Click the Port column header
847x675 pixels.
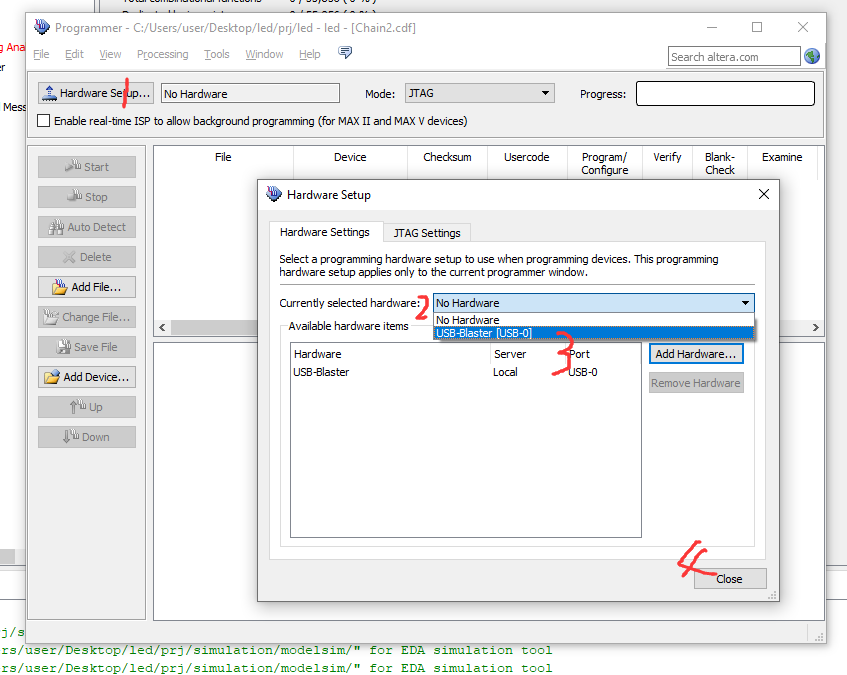click(580, 354)
